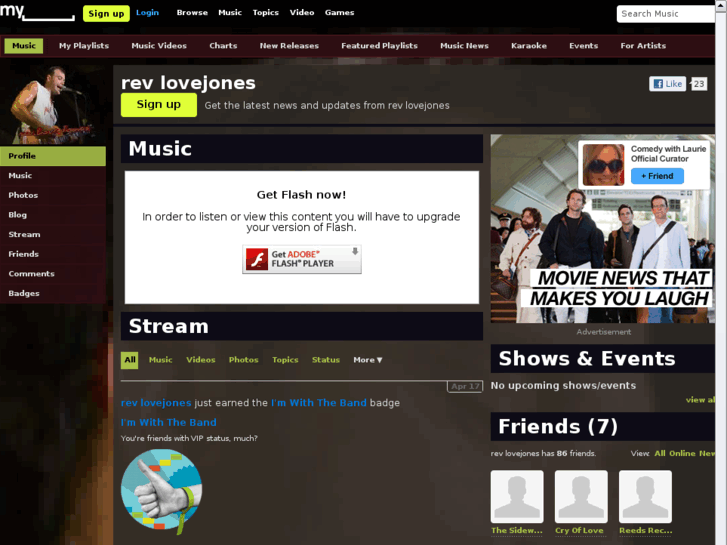Open the I'm With The Band thumbs-up badge
727x545 pixels.
[161, 490]
